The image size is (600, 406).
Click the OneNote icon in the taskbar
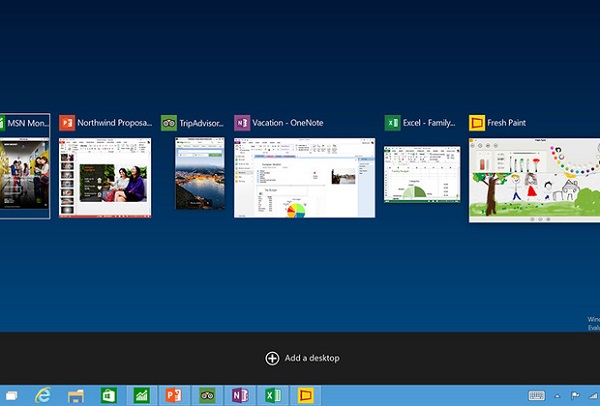coord(240,394)
